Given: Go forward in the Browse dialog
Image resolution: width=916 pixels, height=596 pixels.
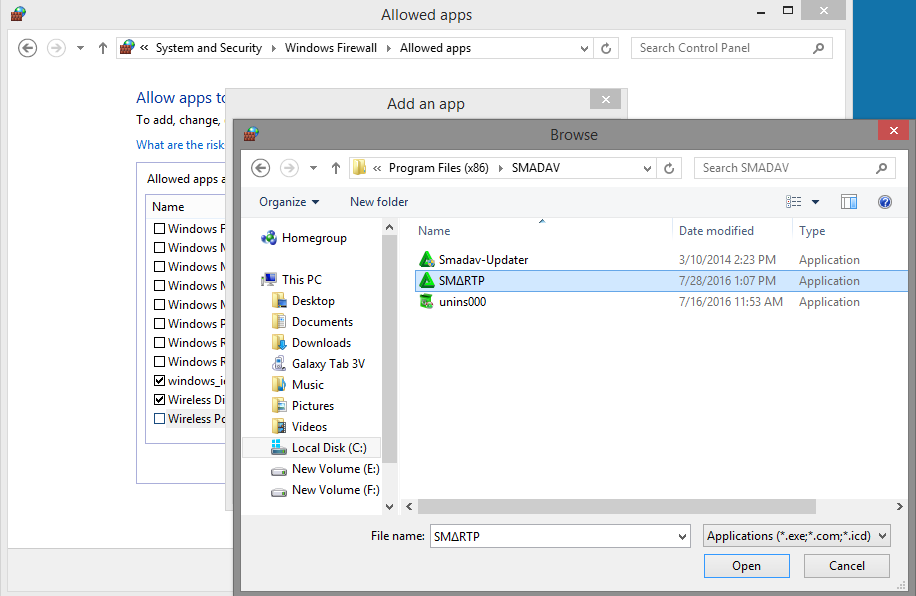Looking at the screenshot, I should 289,168.
